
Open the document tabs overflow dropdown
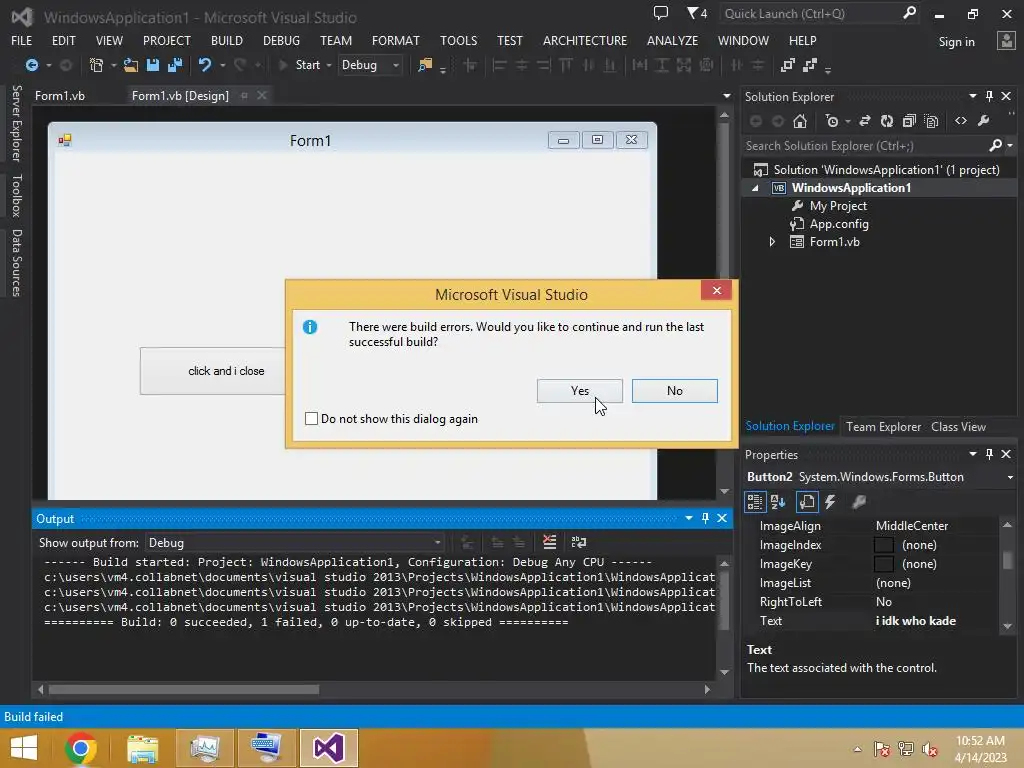pyautogui.click(x=727, y=96)
